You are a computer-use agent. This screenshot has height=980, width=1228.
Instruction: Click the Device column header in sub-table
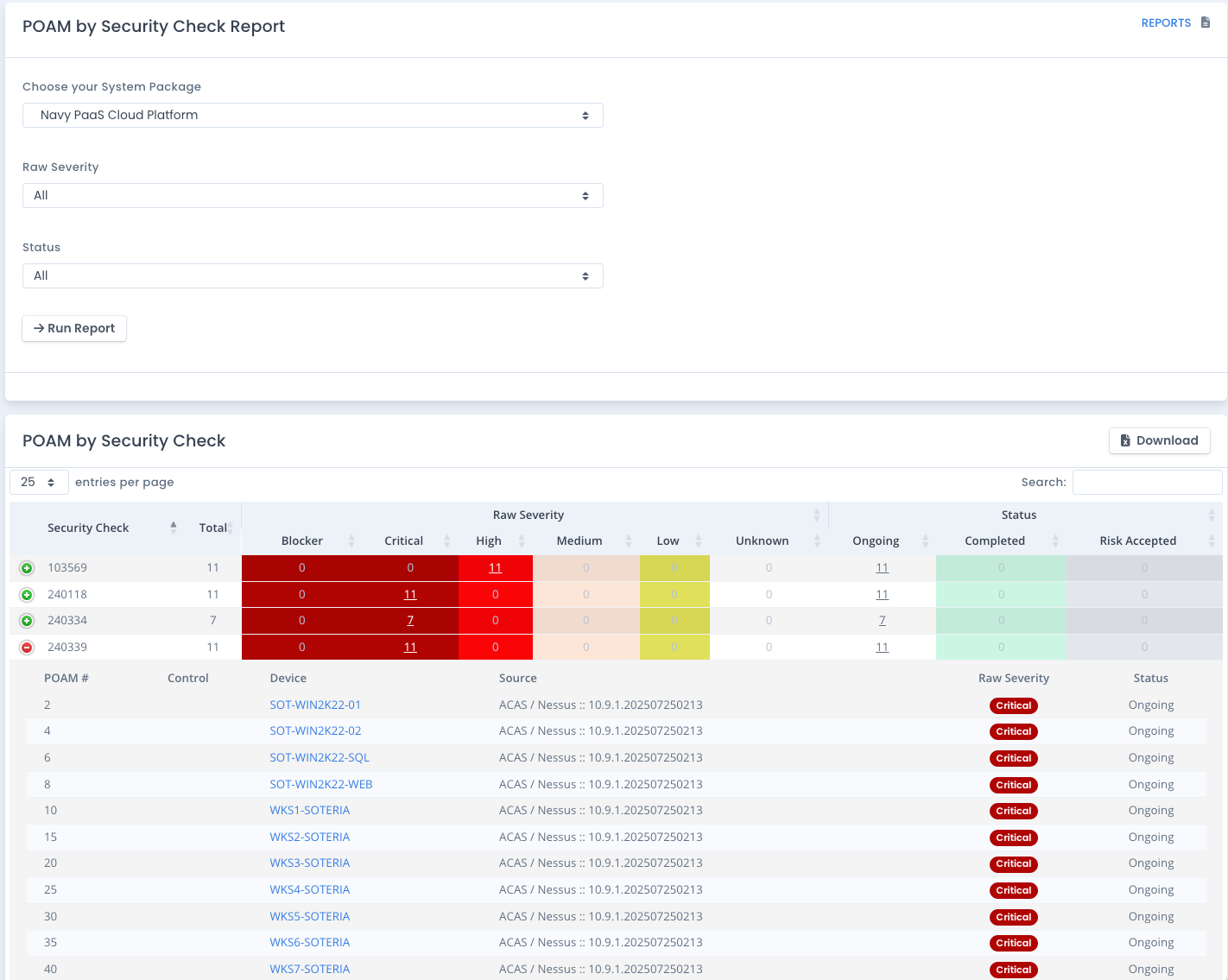(x=288, y=678)
